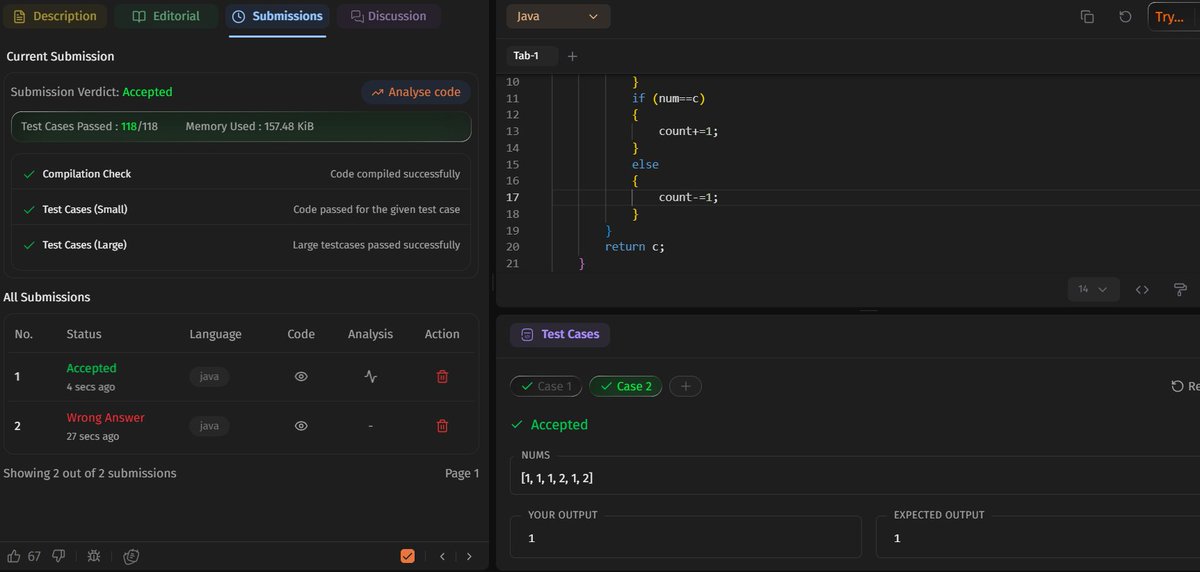The image size is (1200, 572).
Task: Click the Status column header
Action: (84, 334)
